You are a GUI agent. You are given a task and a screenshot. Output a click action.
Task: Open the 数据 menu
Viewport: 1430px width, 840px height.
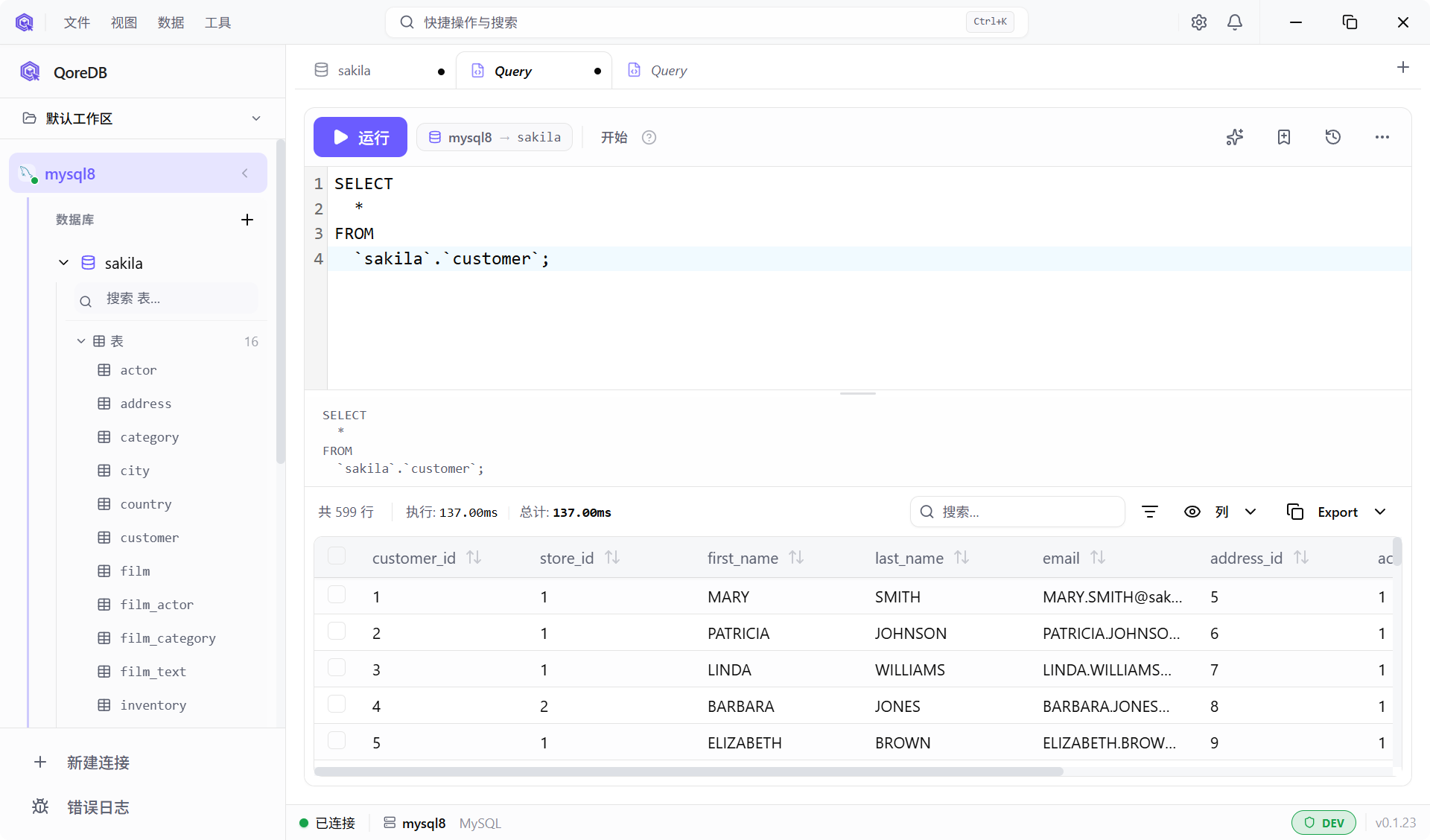(x=171, y=22)
